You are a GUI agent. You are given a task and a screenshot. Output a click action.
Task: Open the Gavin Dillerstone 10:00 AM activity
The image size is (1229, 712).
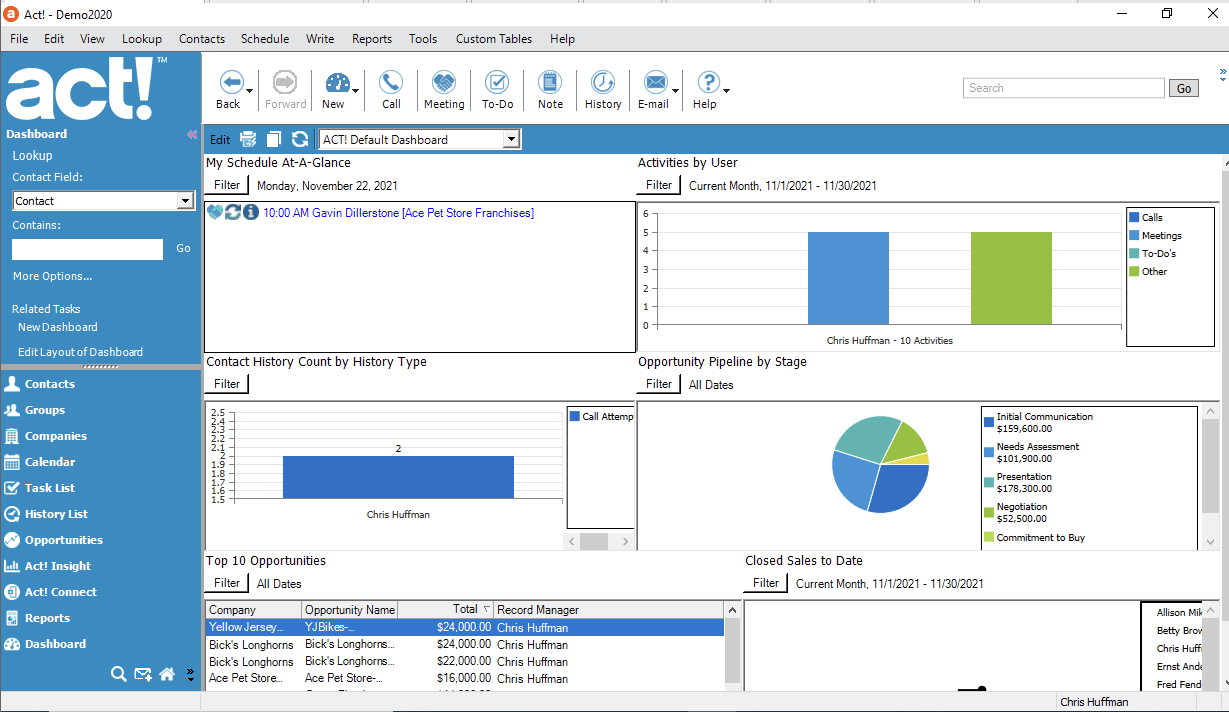coord(398,213)
